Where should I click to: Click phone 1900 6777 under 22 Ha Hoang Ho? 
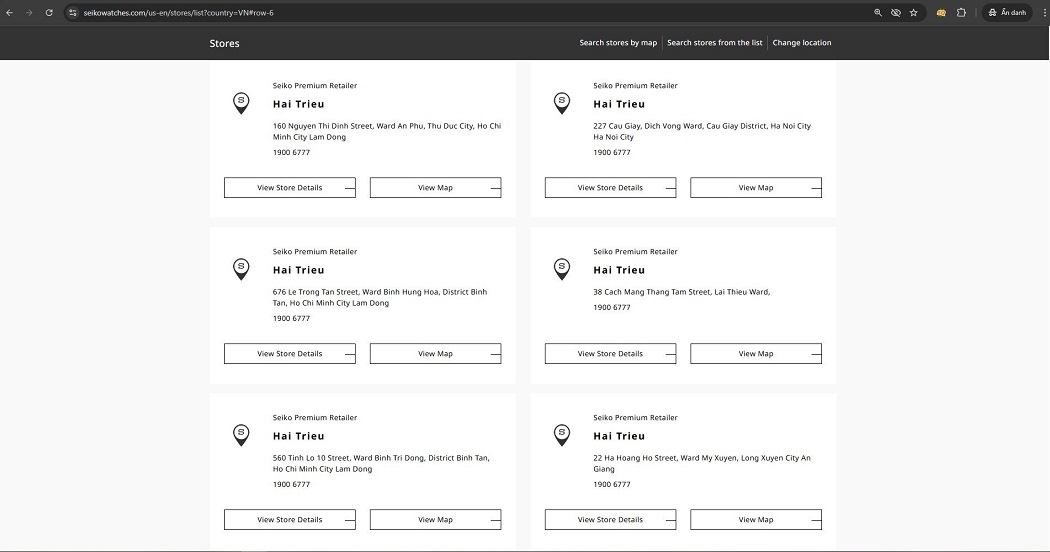[x=612, y=485]
